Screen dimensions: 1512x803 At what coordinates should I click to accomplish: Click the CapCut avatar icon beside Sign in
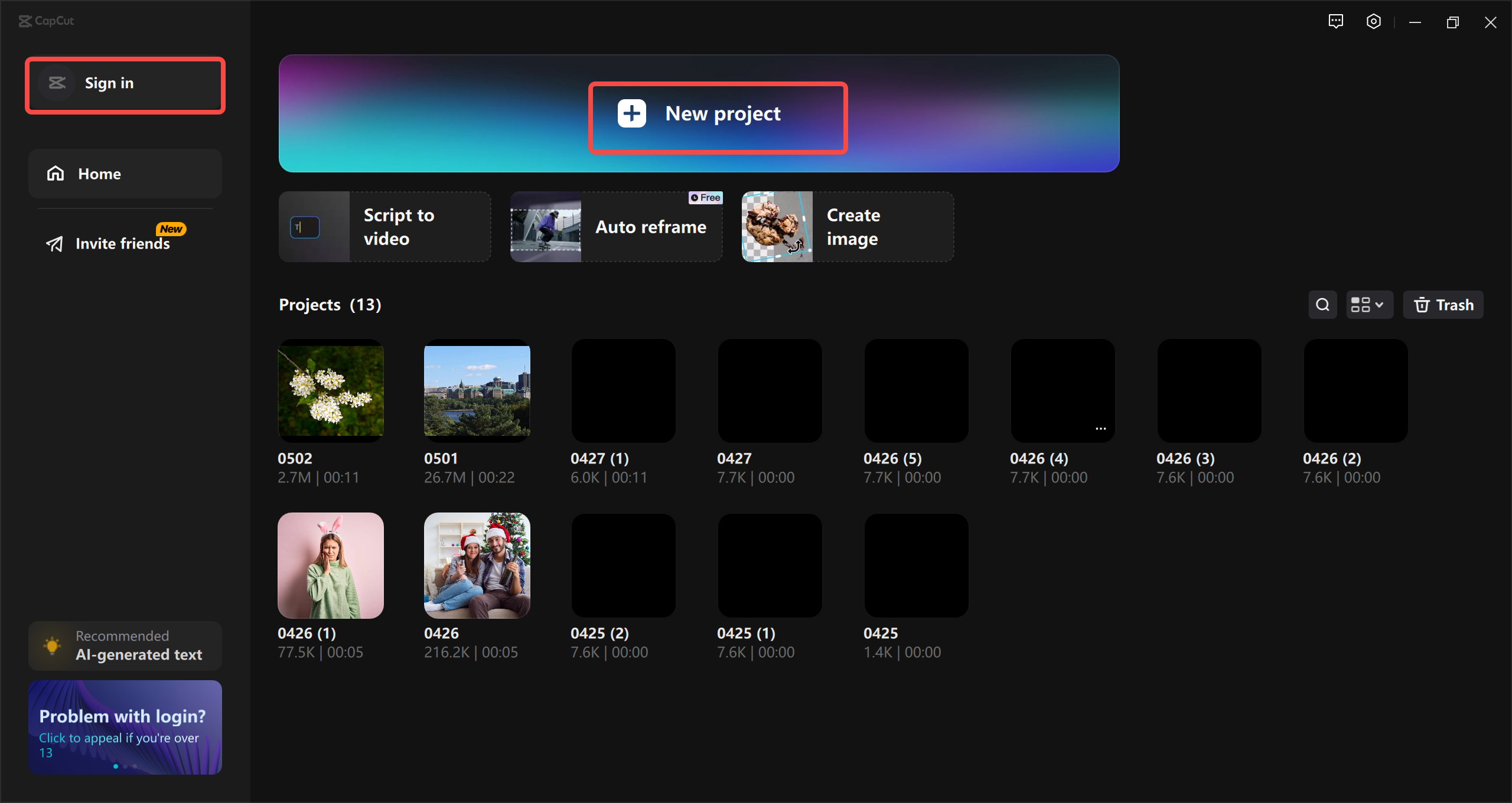(x=57, y=83)
